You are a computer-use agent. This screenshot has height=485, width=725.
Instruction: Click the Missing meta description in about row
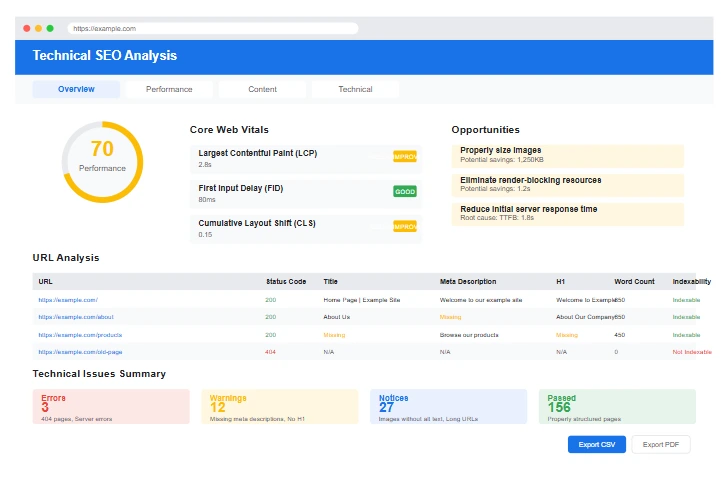pos(450,317)
